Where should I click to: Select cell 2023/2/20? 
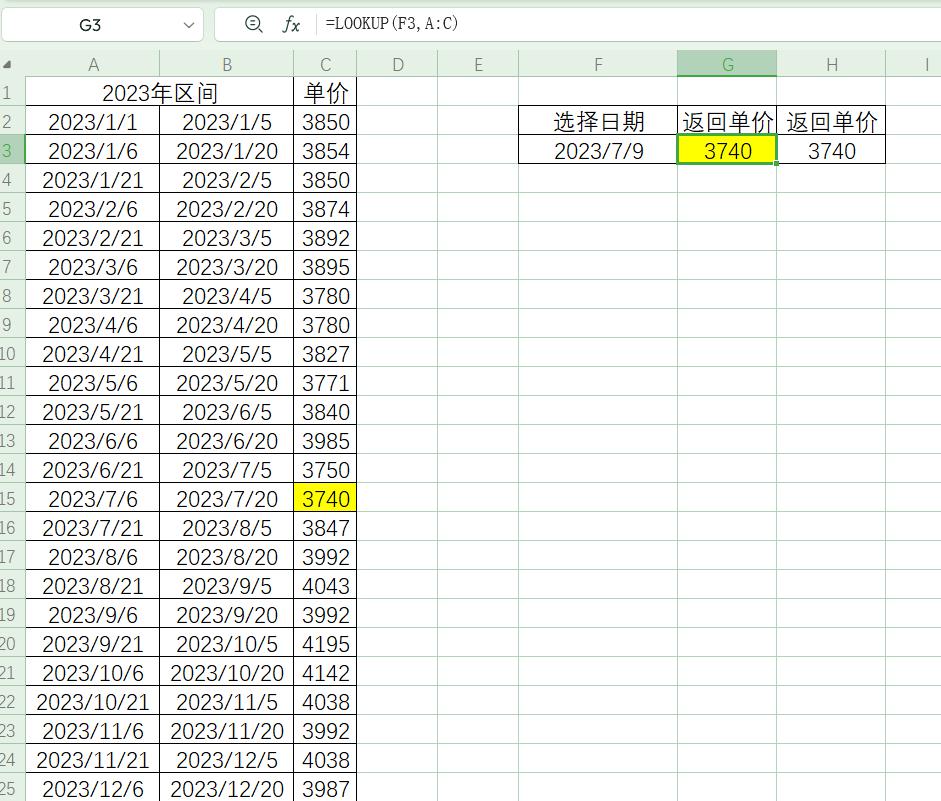click(227, 208)
